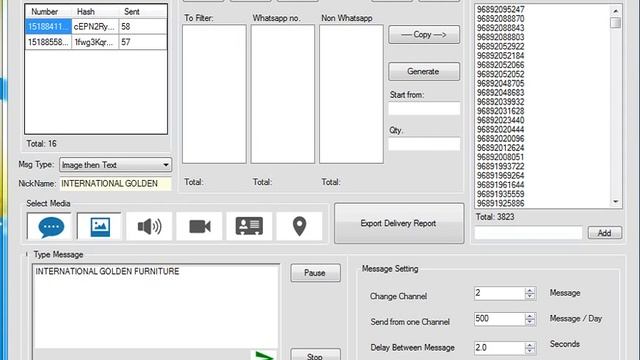
Task: Select number 96892023440 in list
Action: pyautogui.click(x=500, y=120)
